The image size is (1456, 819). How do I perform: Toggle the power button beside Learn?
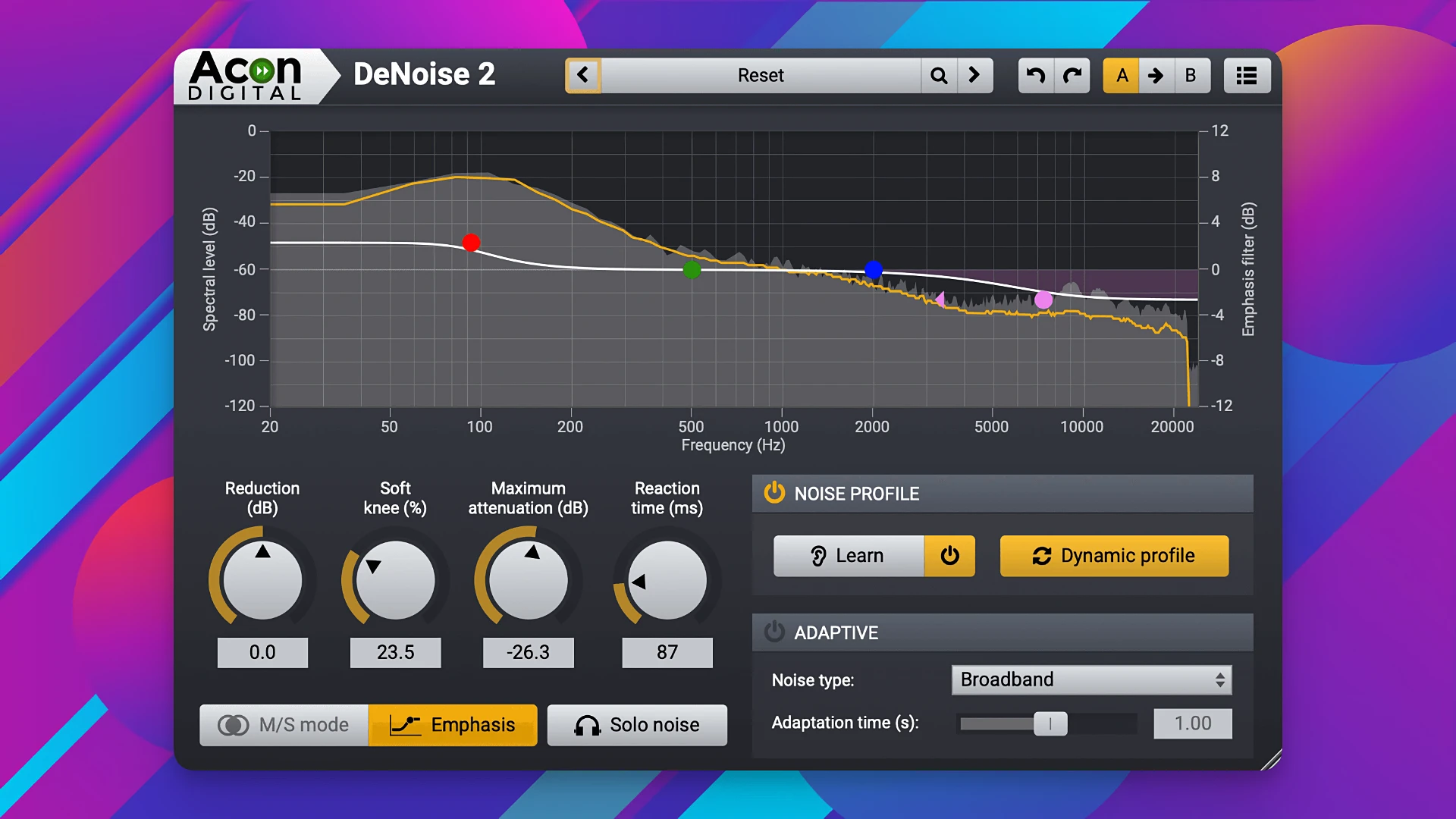949,556
